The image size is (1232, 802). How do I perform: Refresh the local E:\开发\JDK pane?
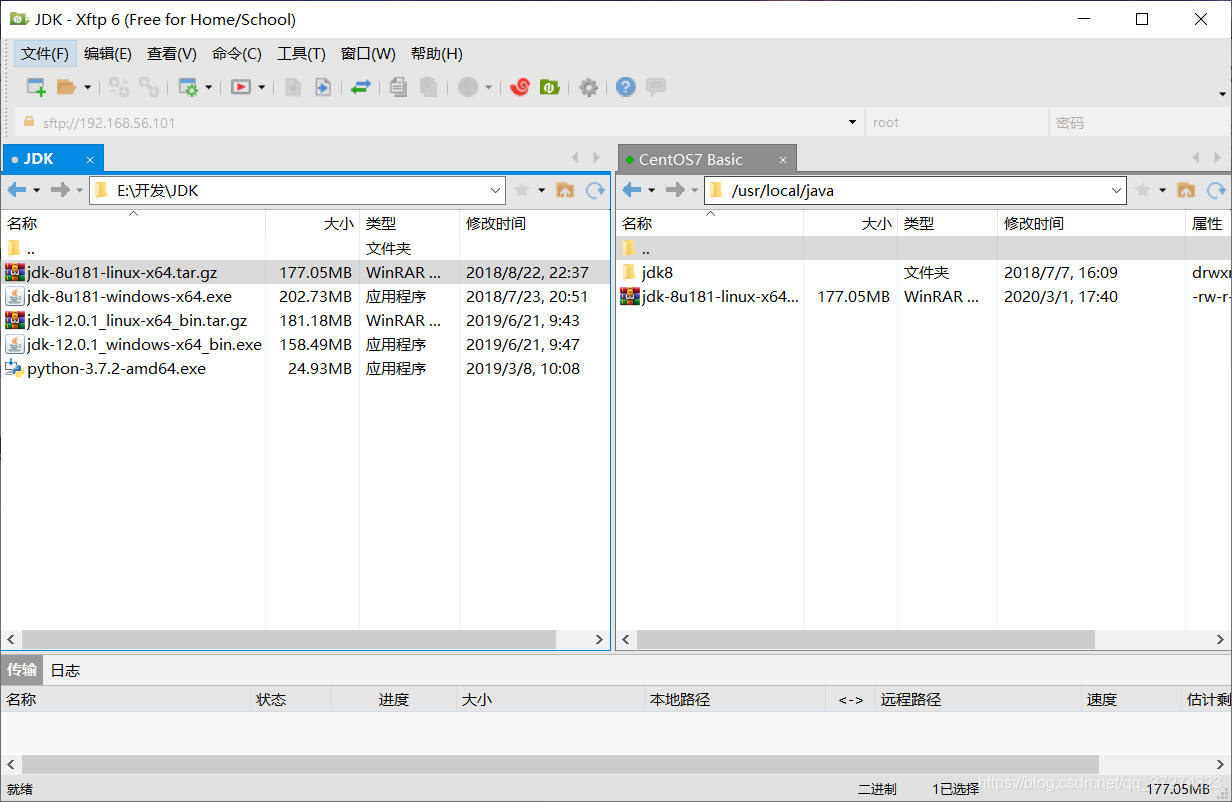point(595,190)
